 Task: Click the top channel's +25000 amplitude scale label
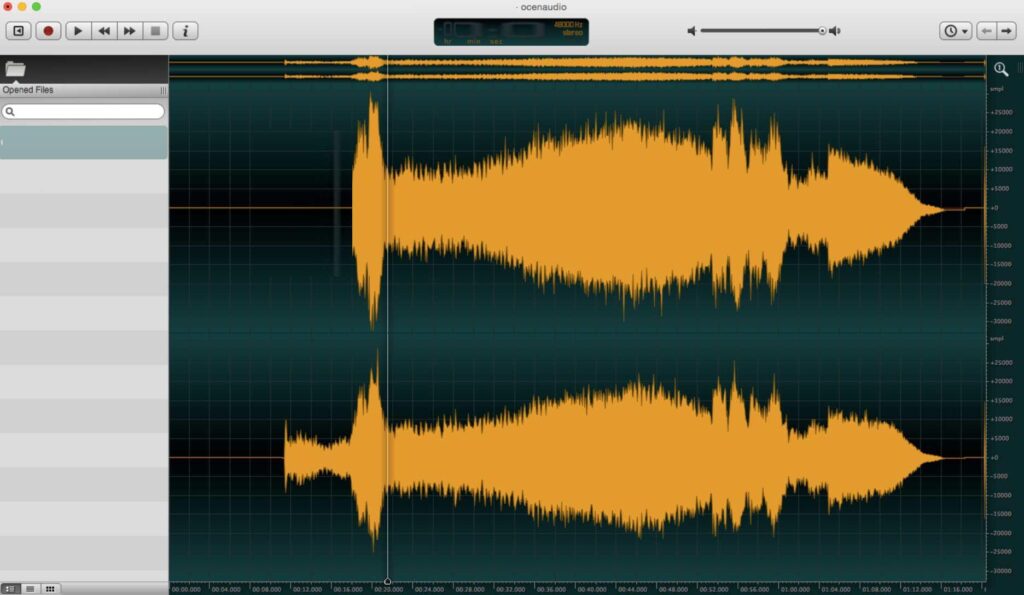click(1001, 112)
